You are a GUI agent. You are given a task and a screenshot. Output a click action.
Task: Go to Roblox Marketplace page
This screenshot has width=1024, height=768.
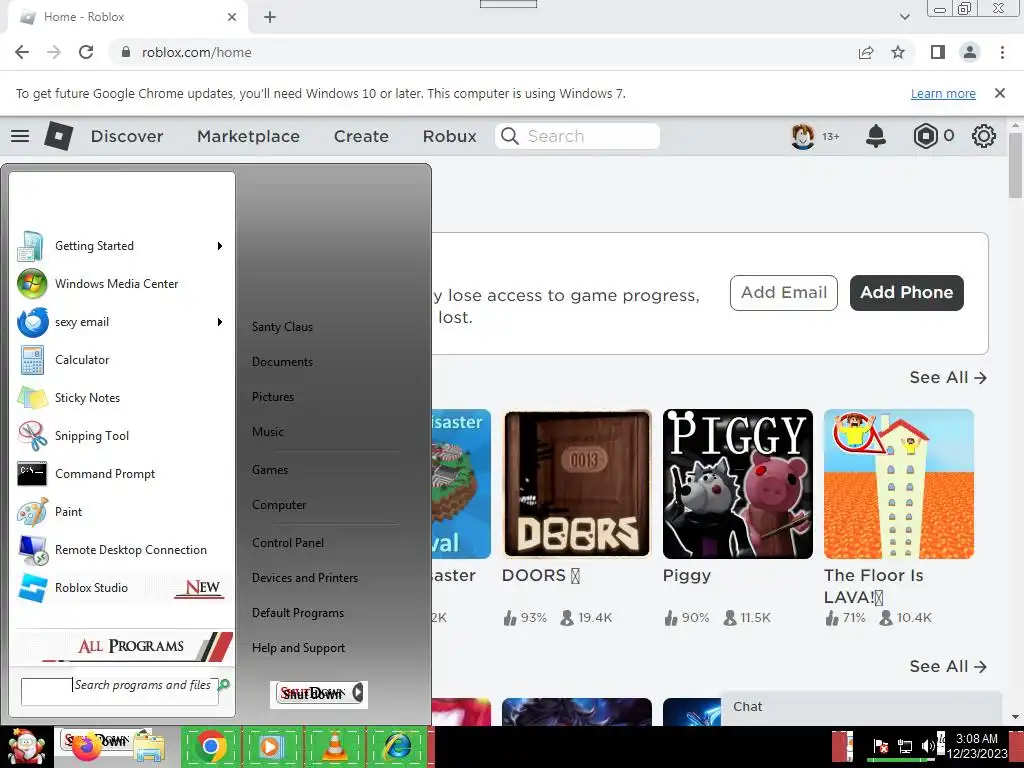pyautogui.click(x=248, y=136)
